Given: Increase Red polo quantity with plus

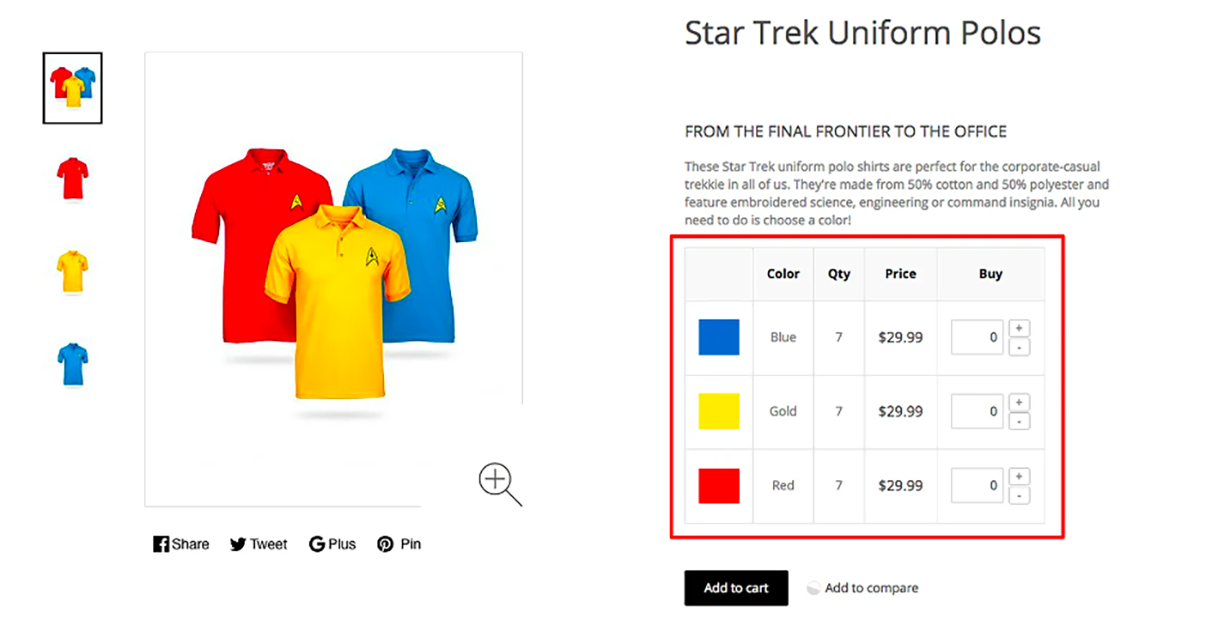Looking at the screenshot, I should pyautogui.click(x=1019, y=476).
